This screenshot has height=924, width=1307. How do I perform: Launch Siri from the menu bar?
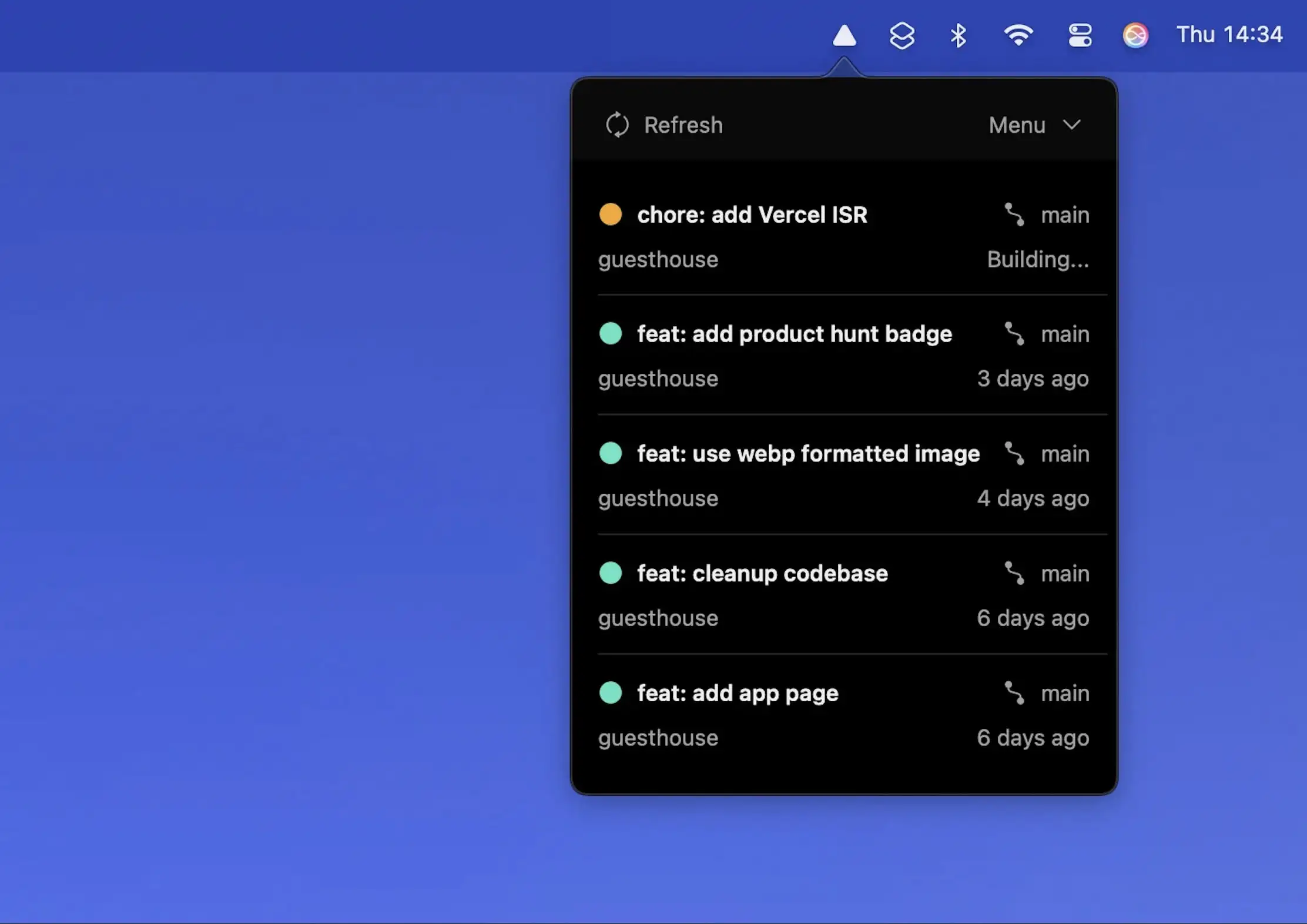tap(1135, 35)
